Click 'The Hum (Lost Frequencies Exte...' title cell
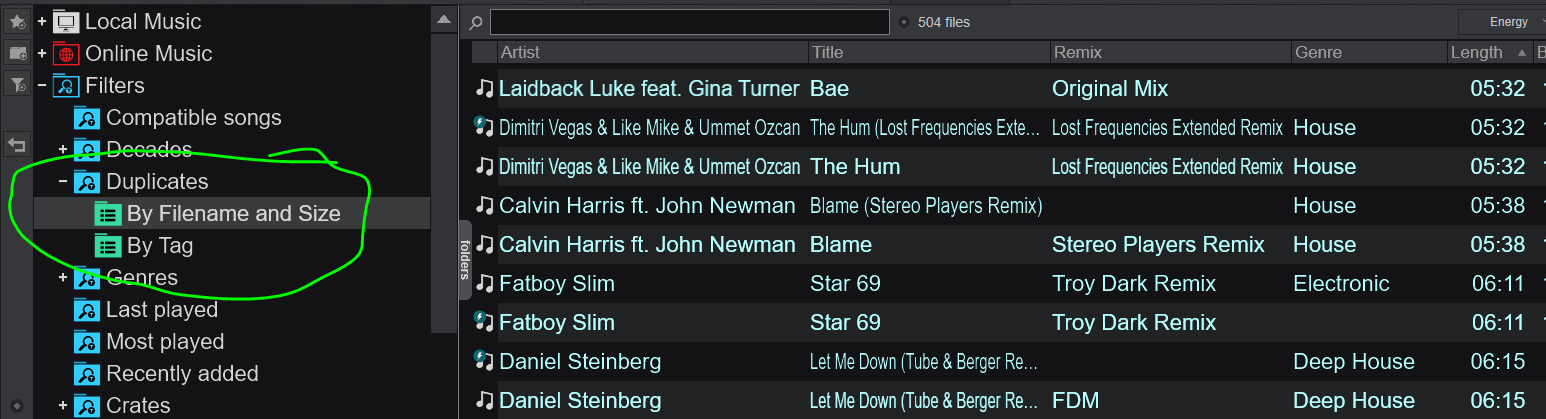Screen dimensions: 1546x419 pos(924,127)
